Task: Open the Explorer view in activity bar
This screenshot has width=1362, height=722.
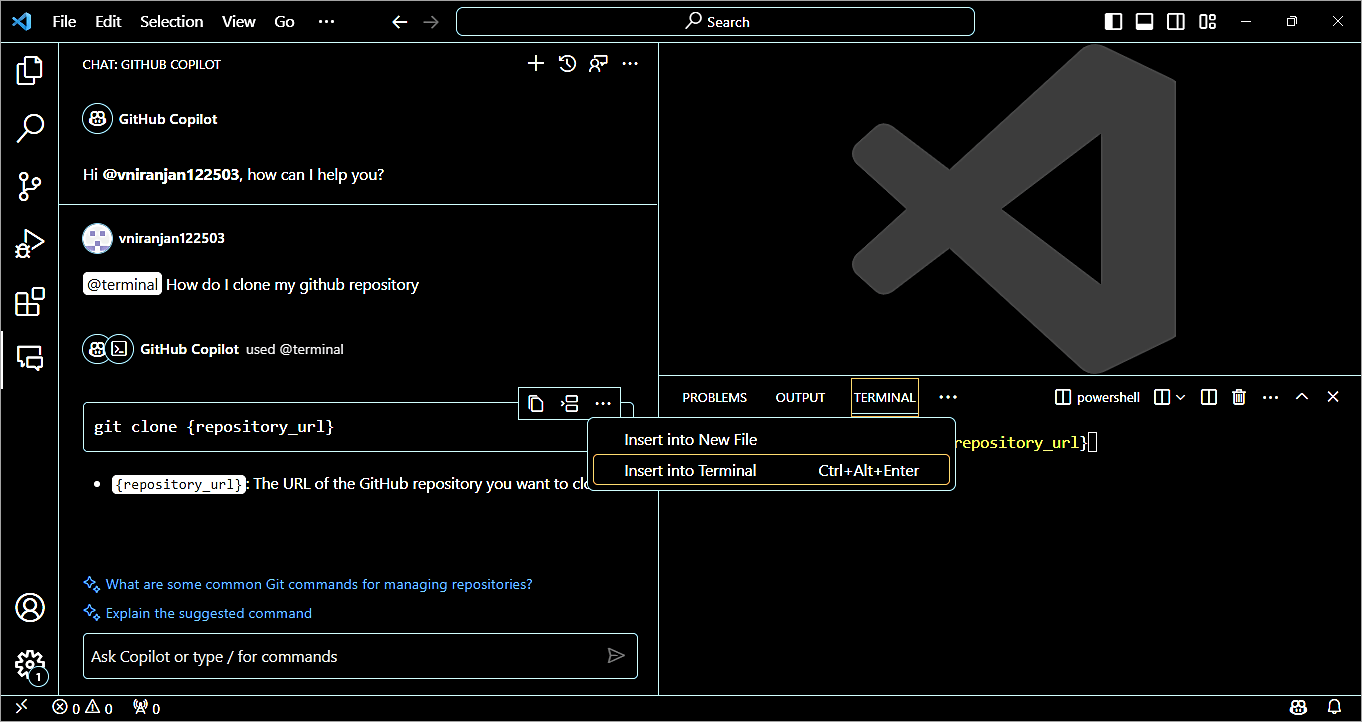Action: click(x=30, y=70)
